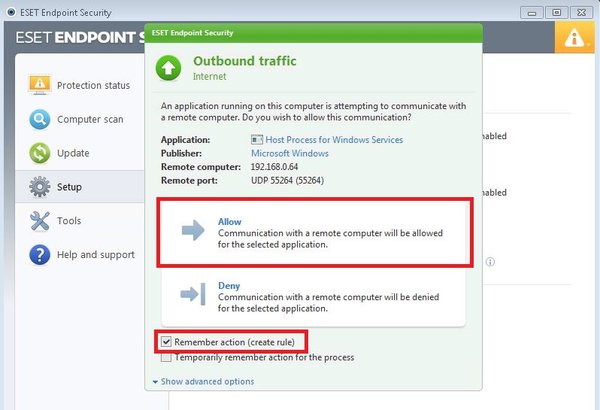Click remote computer address 192.168.0.64

click(x=274, y=167)
